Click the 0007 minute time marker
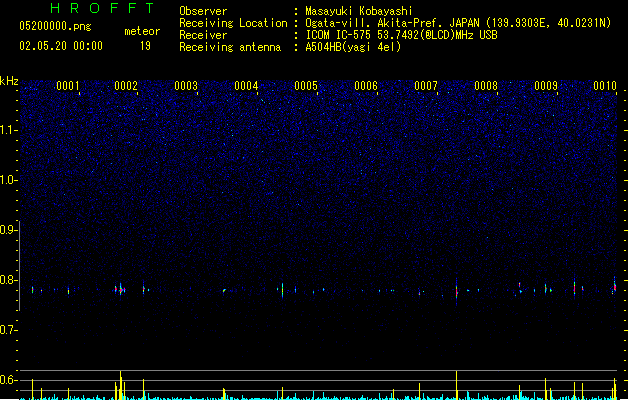Viewport: 629px width, 400px height. [426, 86]
